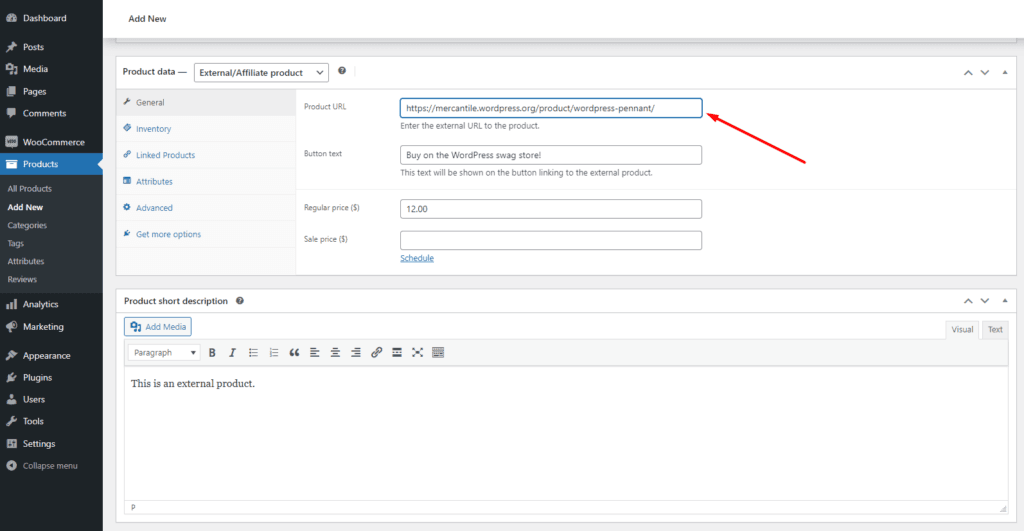
Task: Apply blockquote formatting
Action: click(x=294, y=353)
